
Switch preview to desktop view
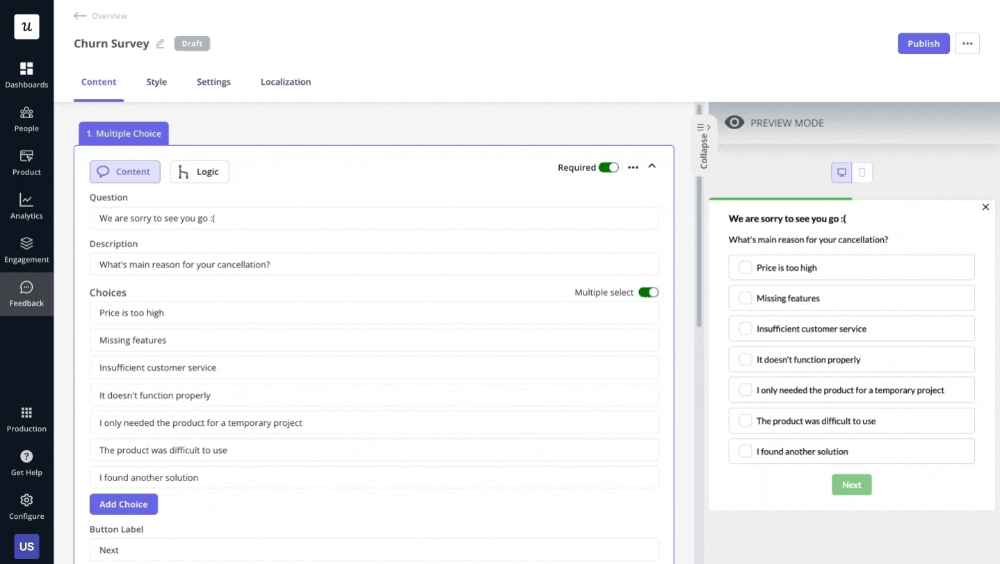point(841,172)
